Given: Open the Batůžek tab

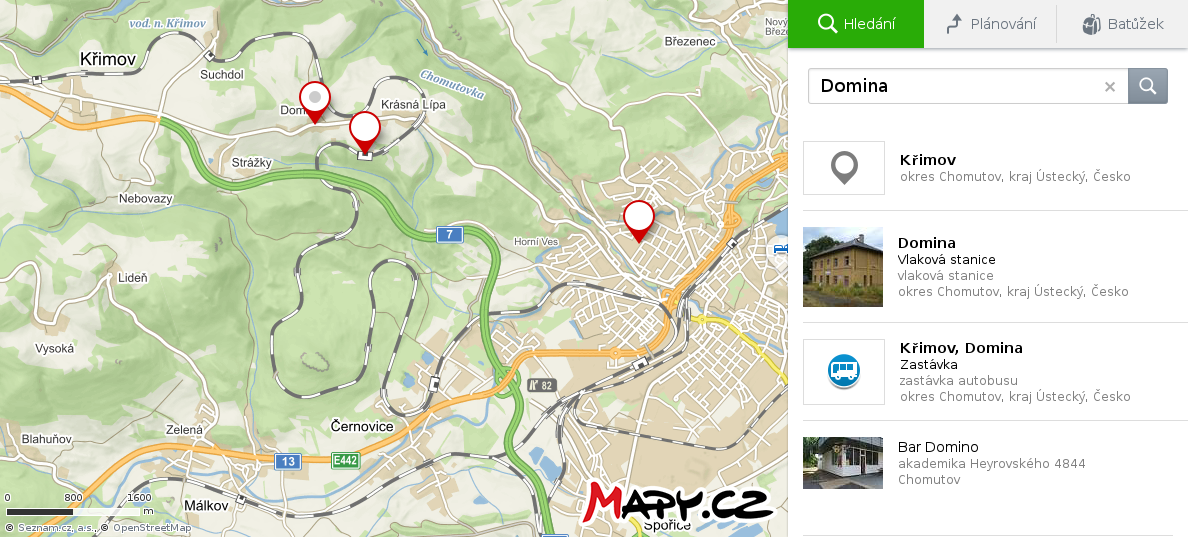Looking at the screenshot, I should [1123, 24].
